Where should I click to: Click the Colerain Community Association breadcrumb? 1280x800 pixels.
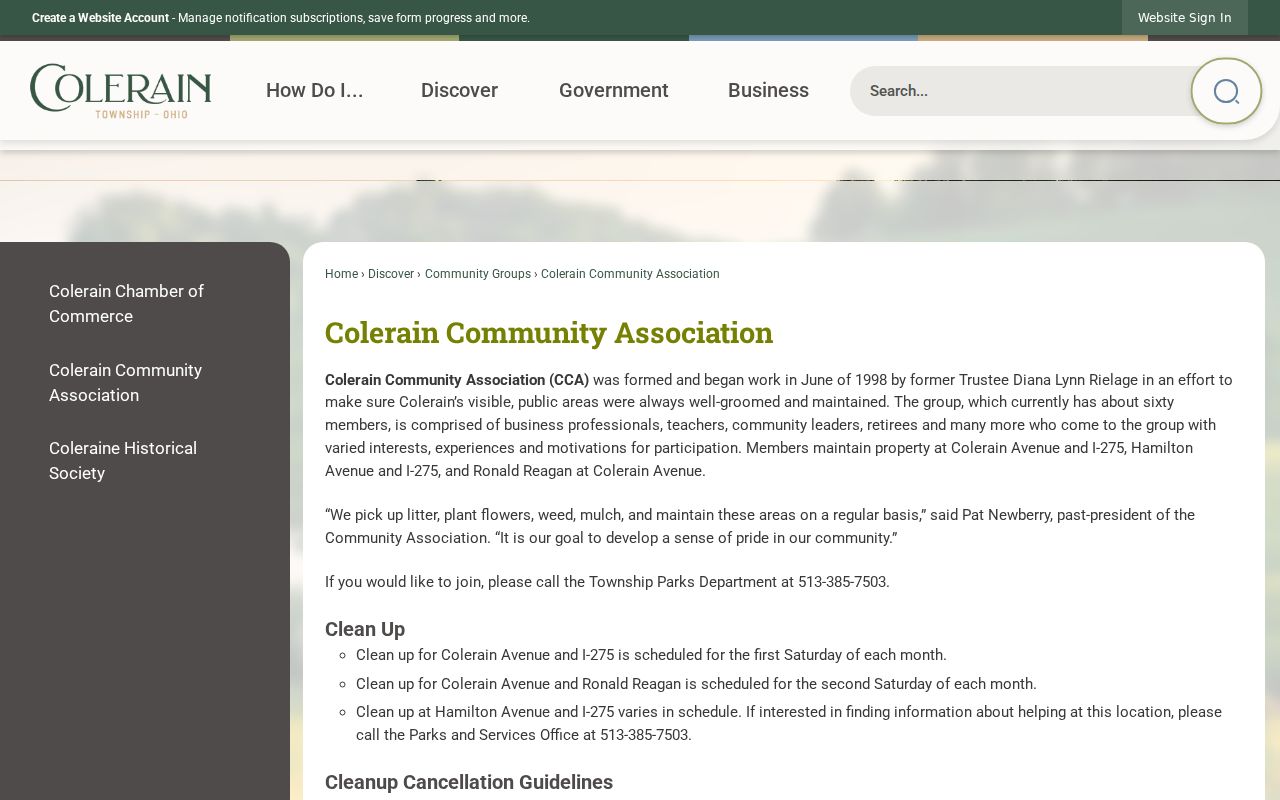[x=630, y=274]
